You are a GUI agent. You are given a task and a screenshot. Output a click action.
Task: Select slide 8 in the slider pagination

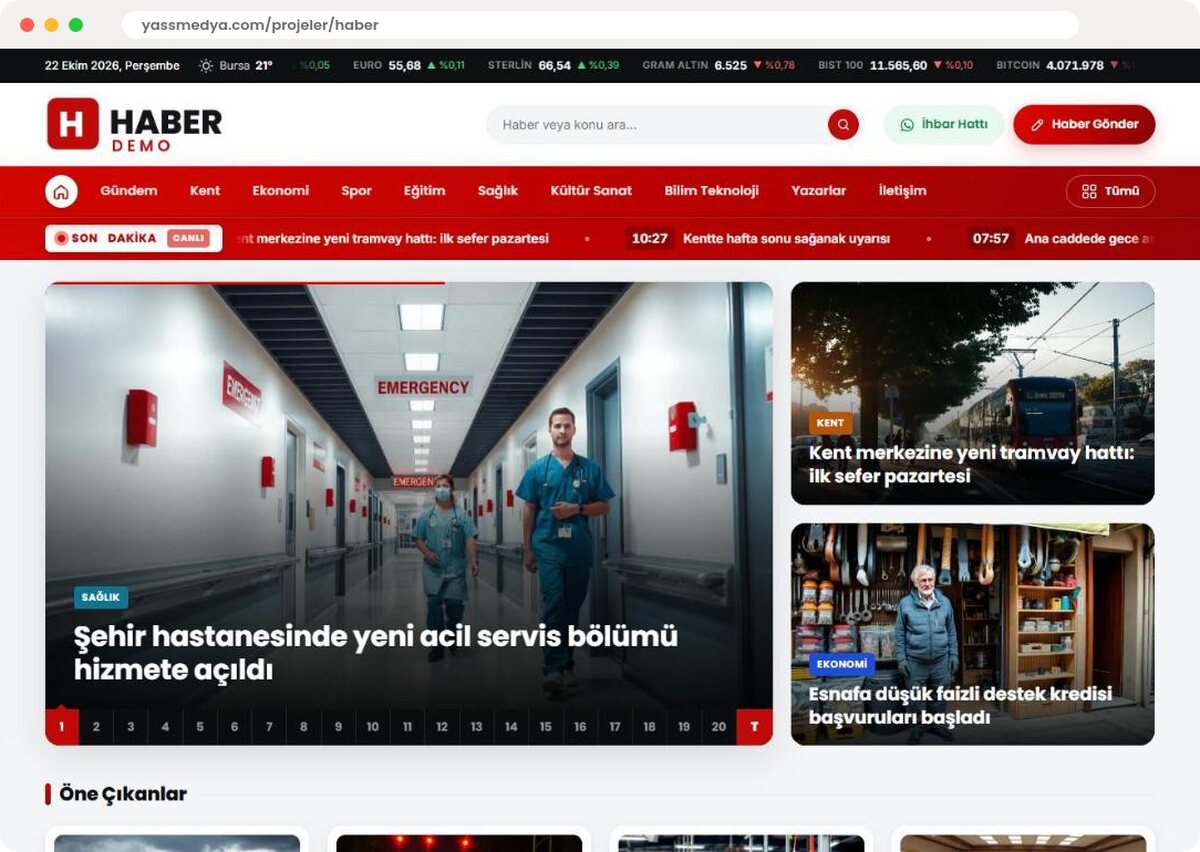tap(303, 727)
